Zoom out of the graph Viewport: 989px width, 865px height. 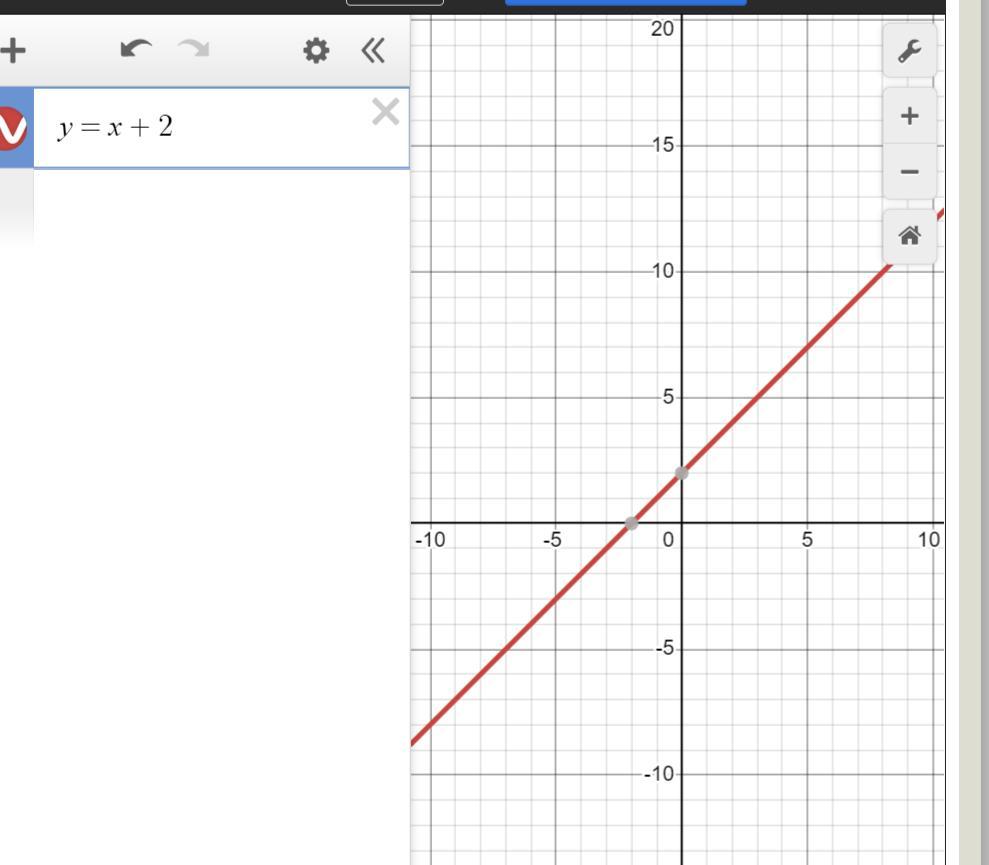[x=910, y=172]
